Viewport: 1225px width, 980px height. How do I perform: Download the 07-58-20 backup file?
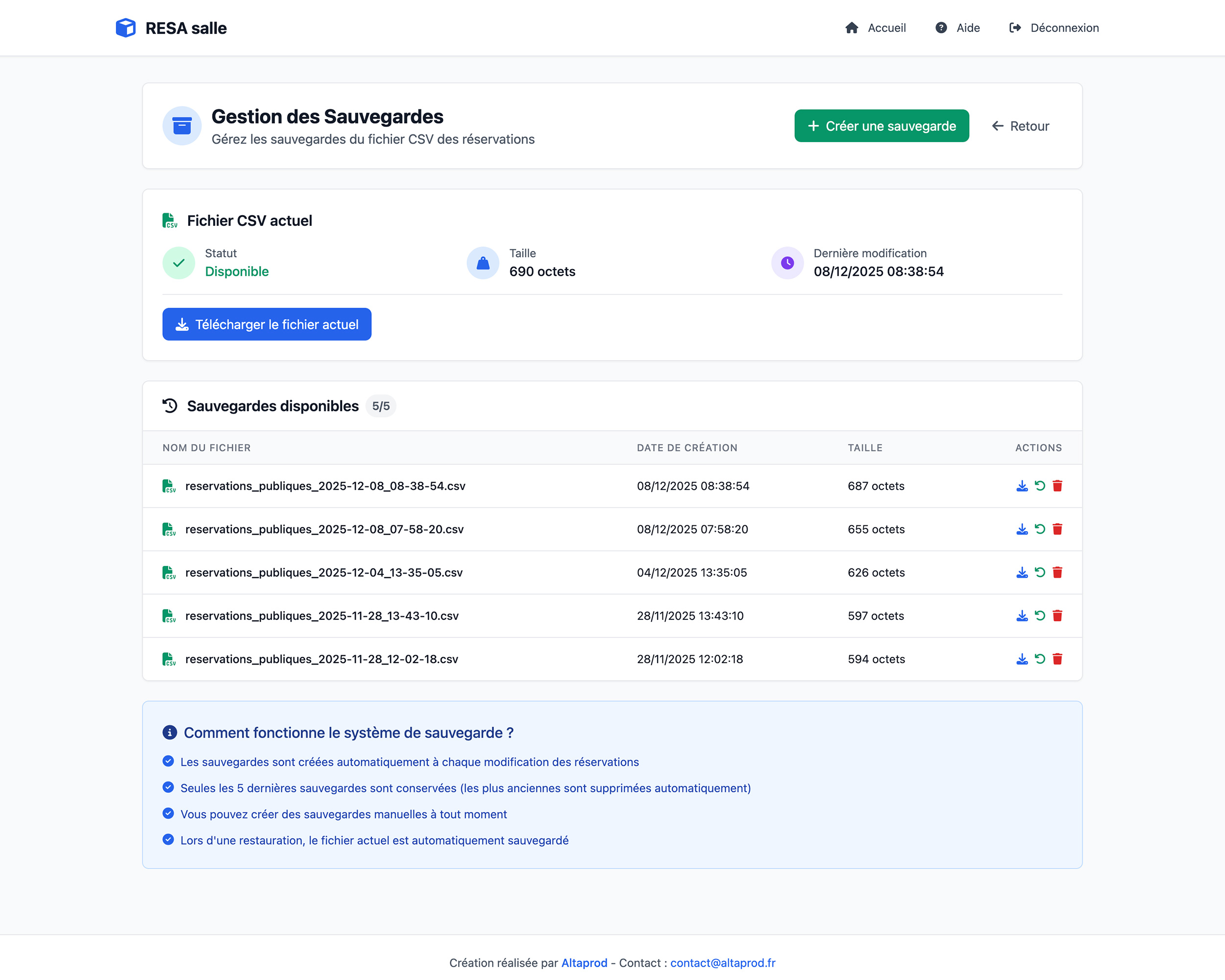tap(1022, 529)
